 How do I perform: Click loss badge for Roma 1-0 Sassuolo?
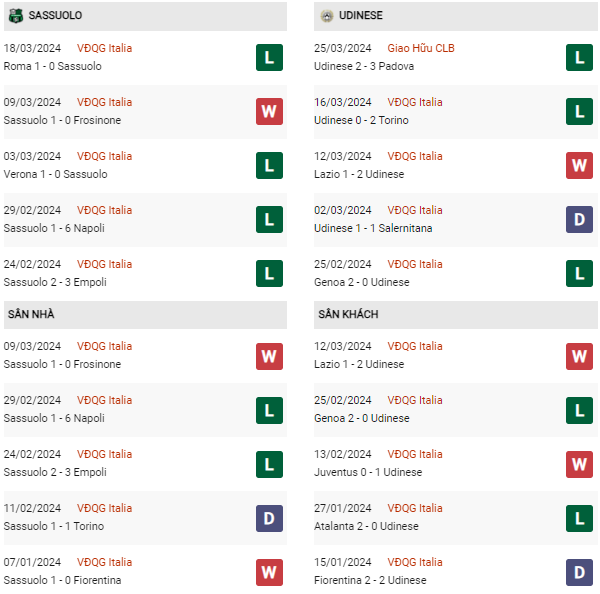(268, 57)
